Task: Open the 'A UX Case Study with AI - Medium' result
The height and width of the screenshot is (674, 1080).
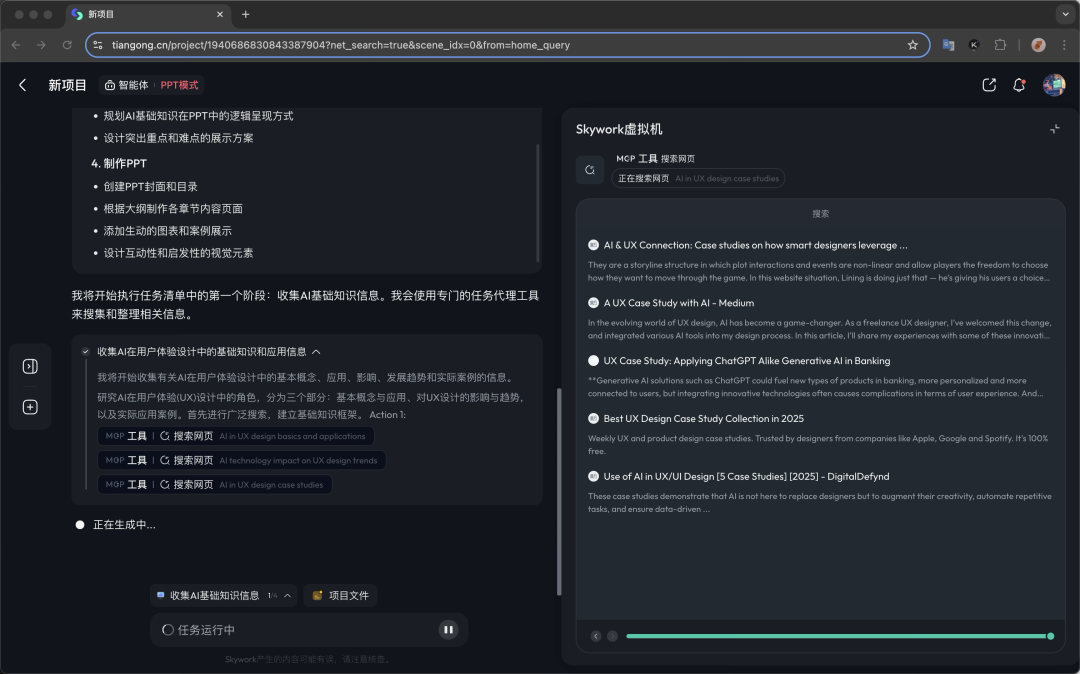Action: coord(678,303)
